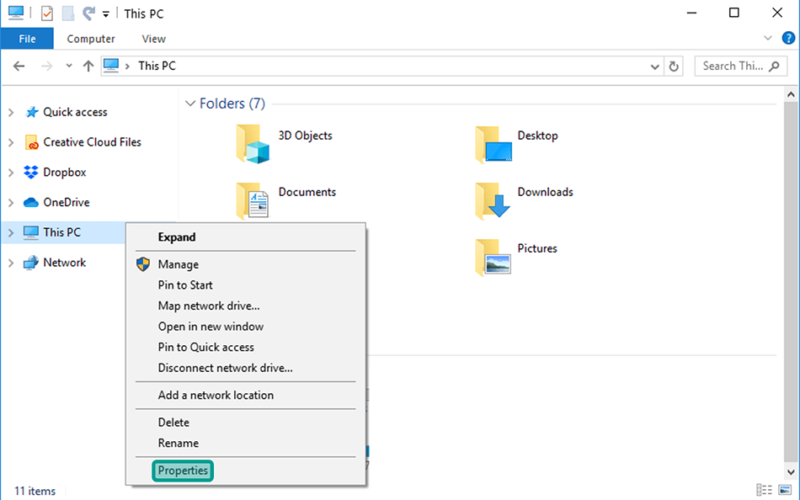Select the 3D Objects folder icon
This screenshot has height=500, width=800.
click(252, 144)
